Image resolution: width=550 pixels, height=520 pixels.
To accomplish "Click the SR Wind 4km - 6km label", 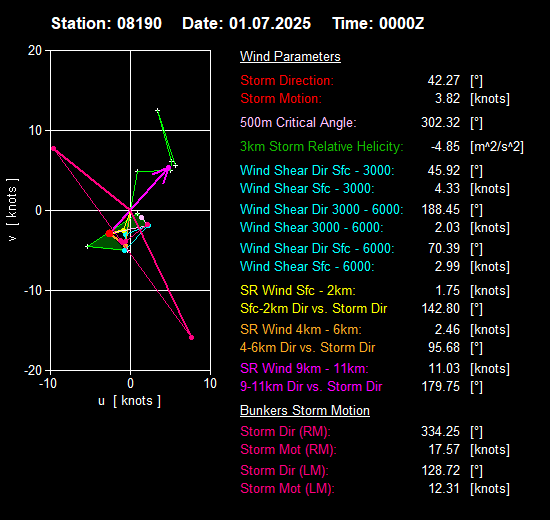I will tap(301, 329).
